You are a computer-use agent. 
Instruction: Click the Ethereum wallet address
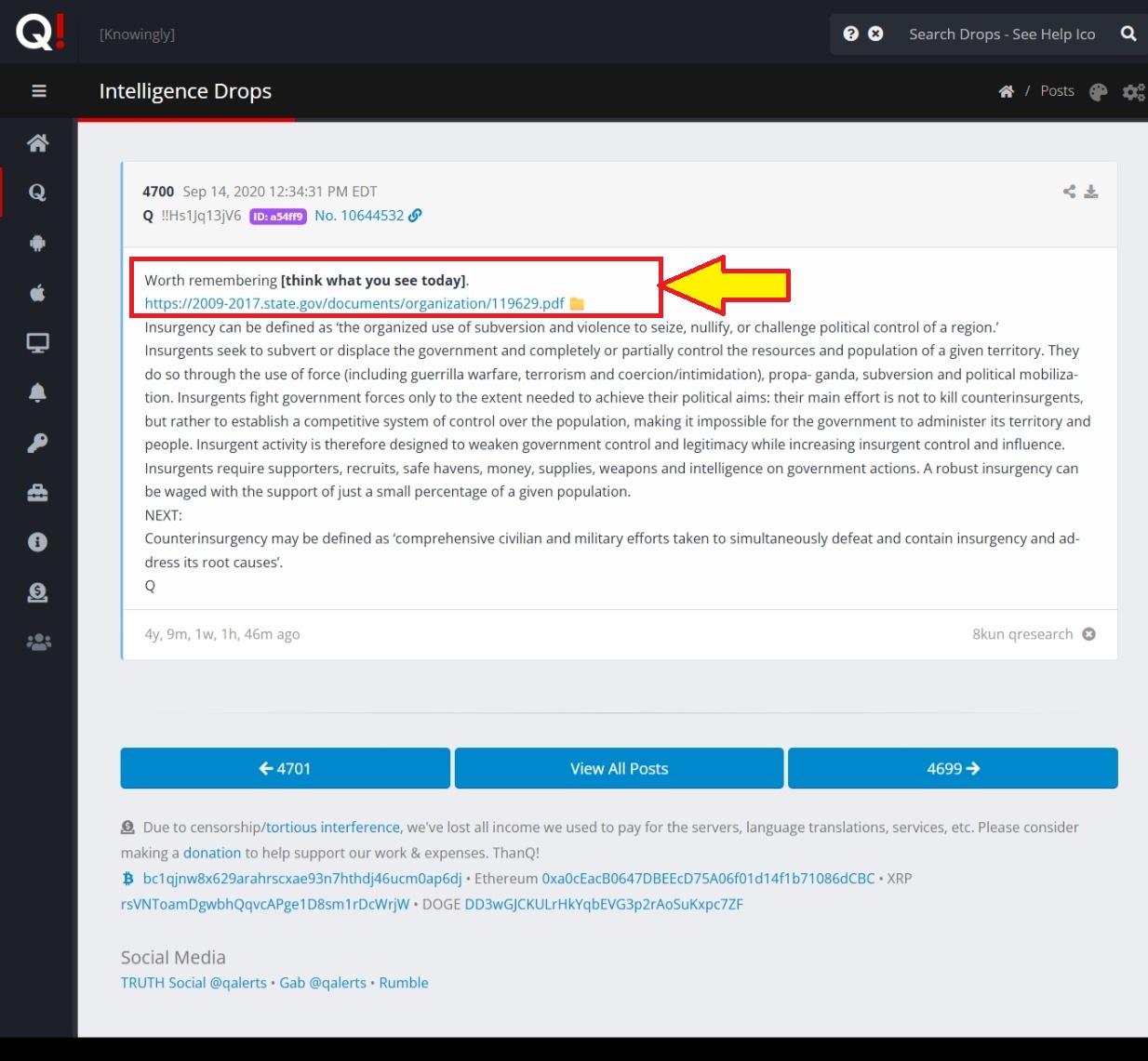click(x=709, y=879)
